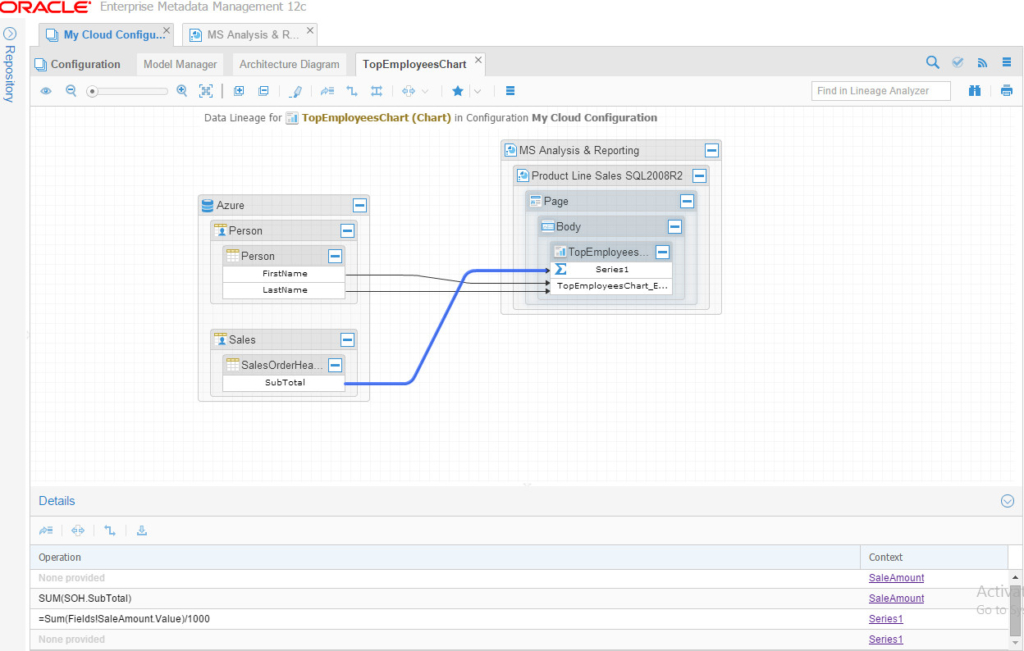
Task: Click the download icon in Details toolbar
Action: pyautogui.click(x=142, y=530)
